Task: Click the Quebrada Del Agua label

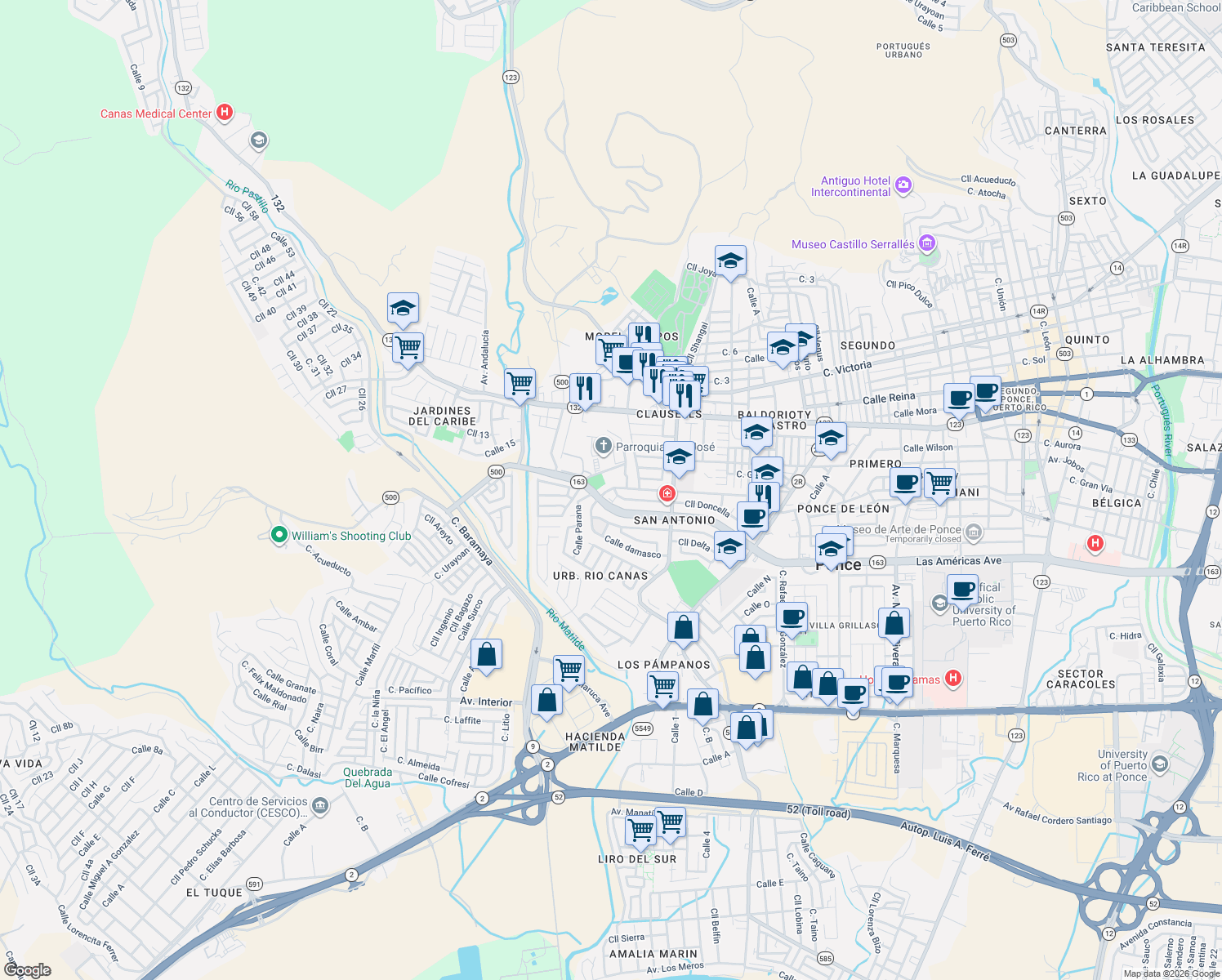Action: tap(368, 777)
